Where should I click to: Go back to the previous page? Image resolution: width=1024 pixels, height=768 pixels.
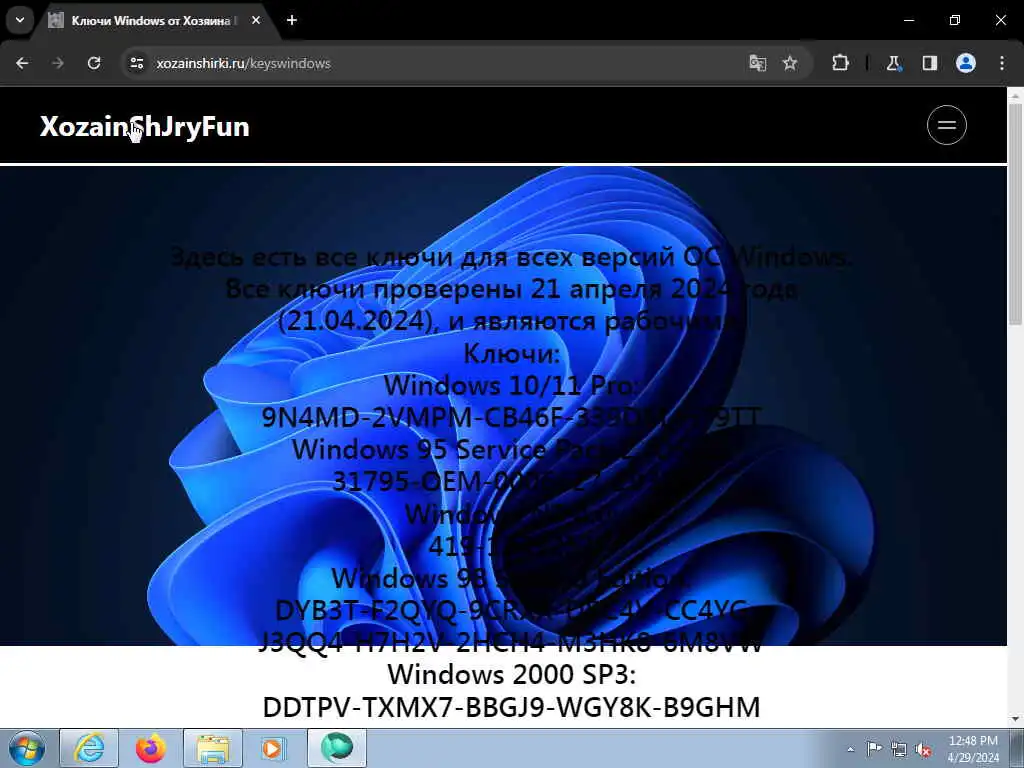click(x=22, y=63)
